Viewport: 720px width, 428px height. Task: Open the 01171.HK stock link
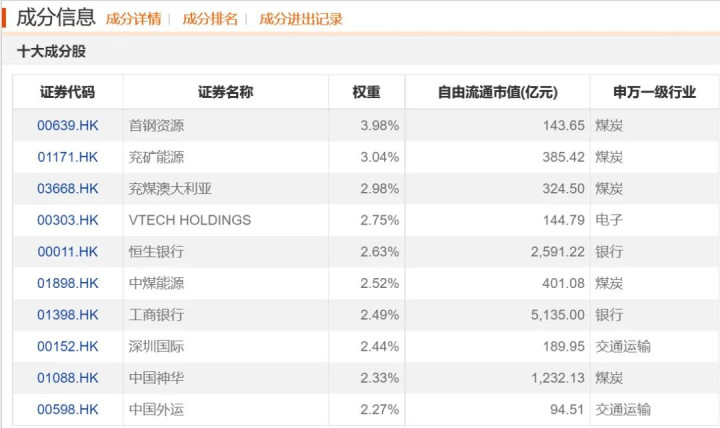click(x=68, y=157)
